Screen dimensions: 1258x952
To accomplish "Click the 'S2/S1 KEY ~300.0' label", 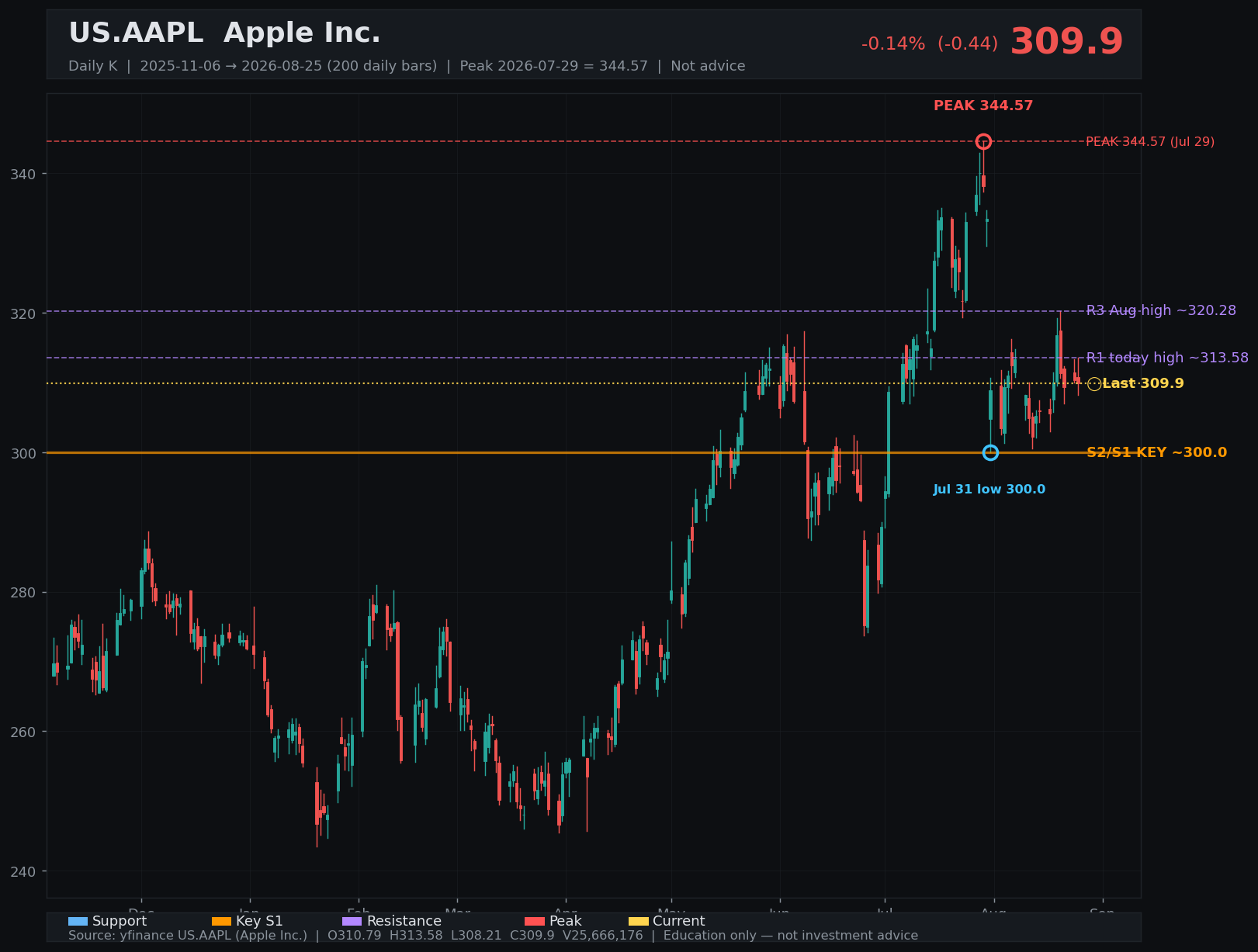I will pyautogui.click(x=1156, y=452).
